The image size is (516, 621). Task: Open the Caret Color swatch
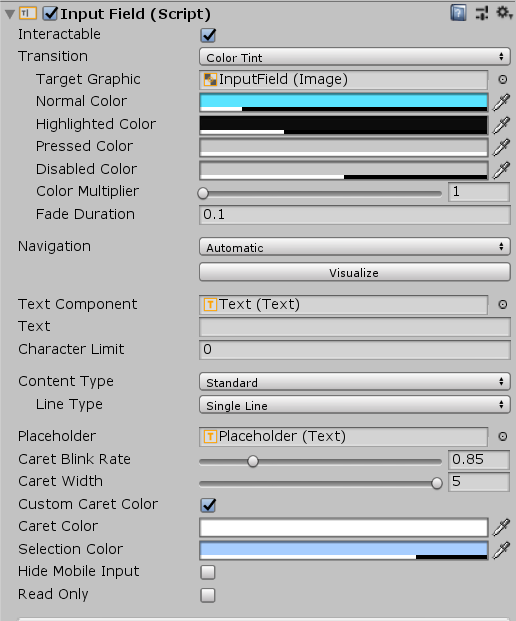click(343, 528)
